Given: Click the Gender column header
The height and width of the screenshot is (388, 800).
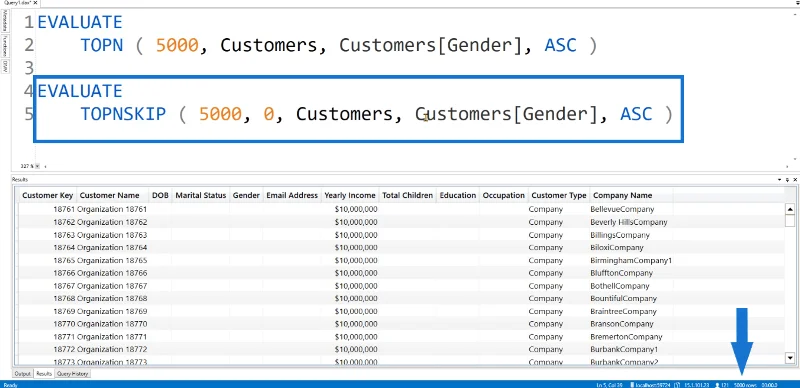Looking at the screenshot, I should pyautogui.click(x=246, y=195).
